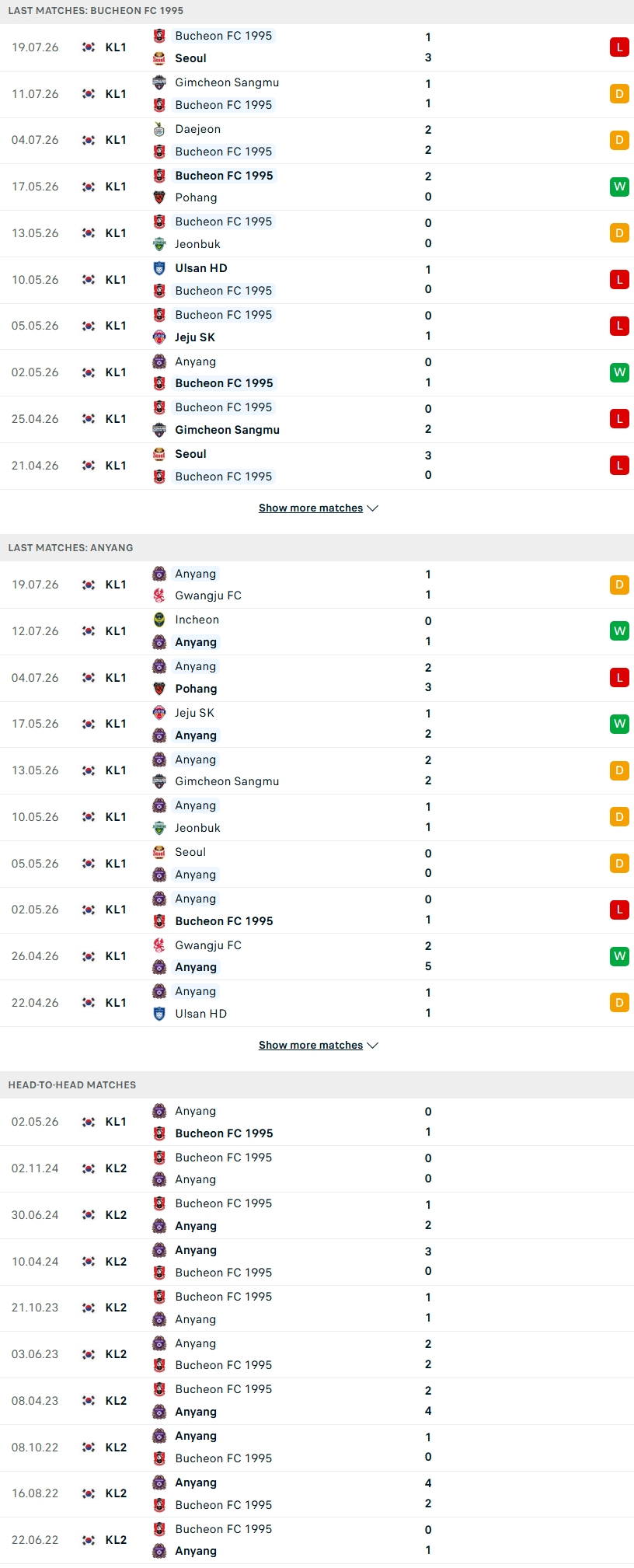Click South Korea flag in head-to-head 02.11.24 row
Screen dimensions: 634x1568
pyautogui.click(x=89, y=1168)
